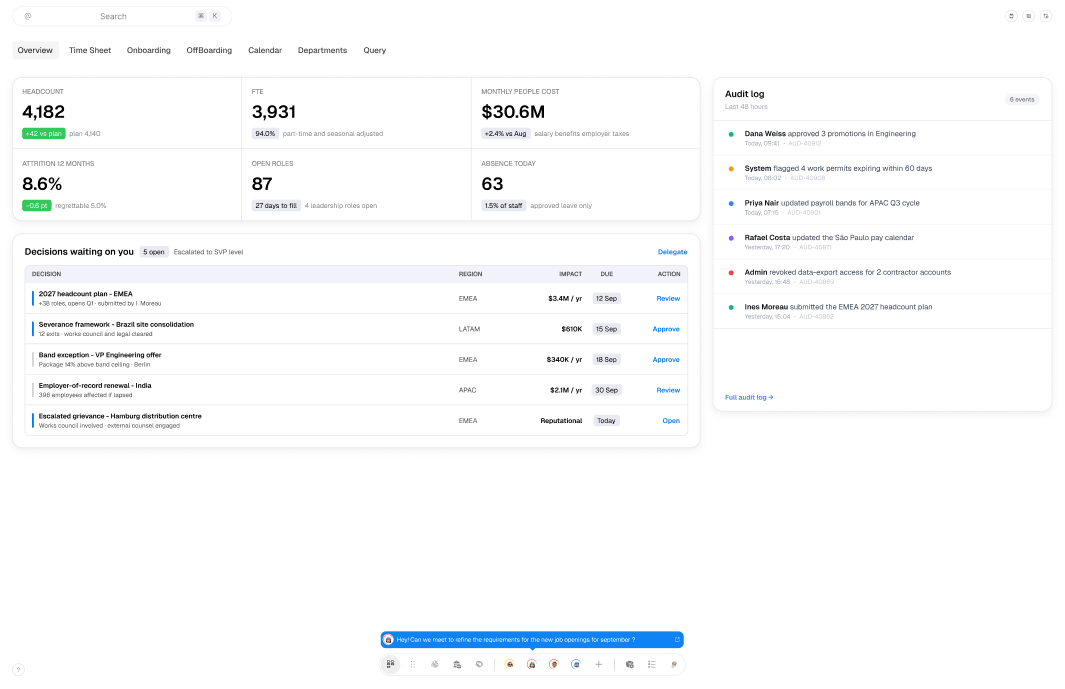Open the layers stack icon in dock
The height and width of the screenshot is (689, 1065).
[x=435, y=664]
